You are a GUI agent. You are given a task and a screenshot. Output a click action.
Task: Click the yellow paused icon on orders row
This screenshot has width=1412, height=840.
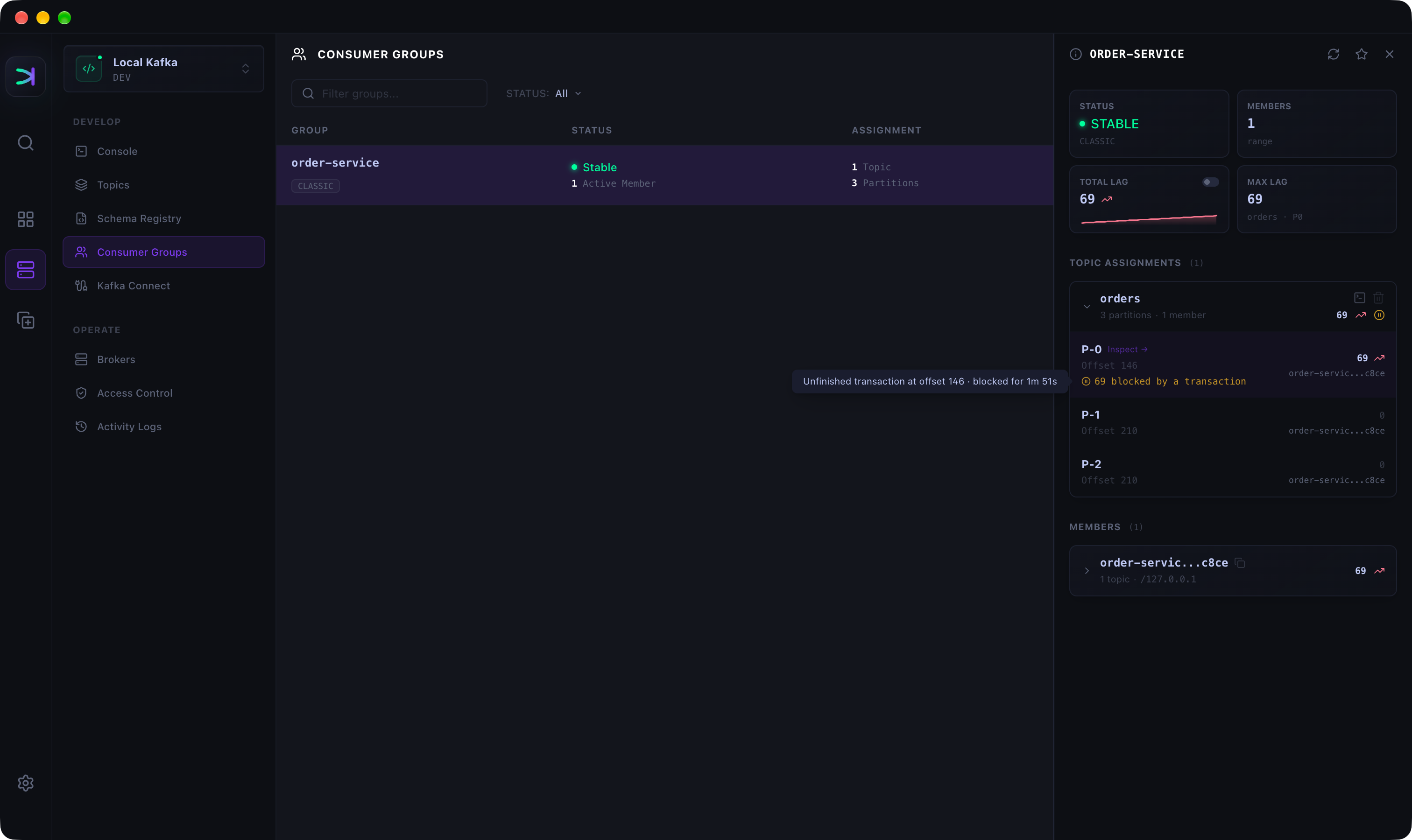point(1379,315)
